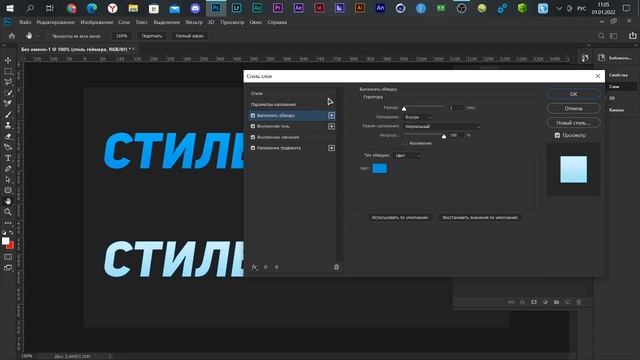640x360 pixels.
Task: Click plus icon next to Stroke effect
Action: point(331,116)
